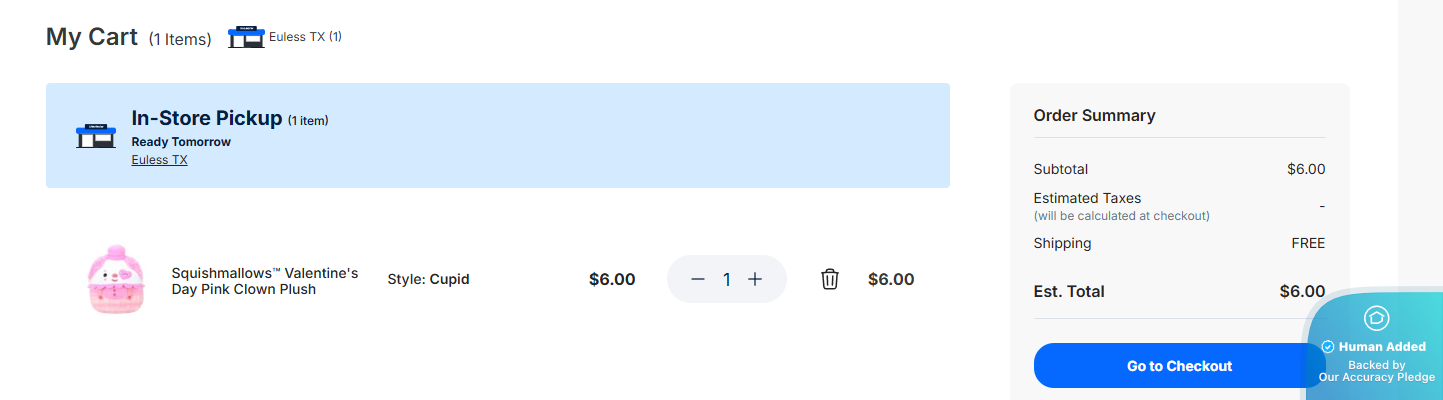Click the store icon beside My Cart
Viewport: 1443px width, 400px height.
pos(246,37)
